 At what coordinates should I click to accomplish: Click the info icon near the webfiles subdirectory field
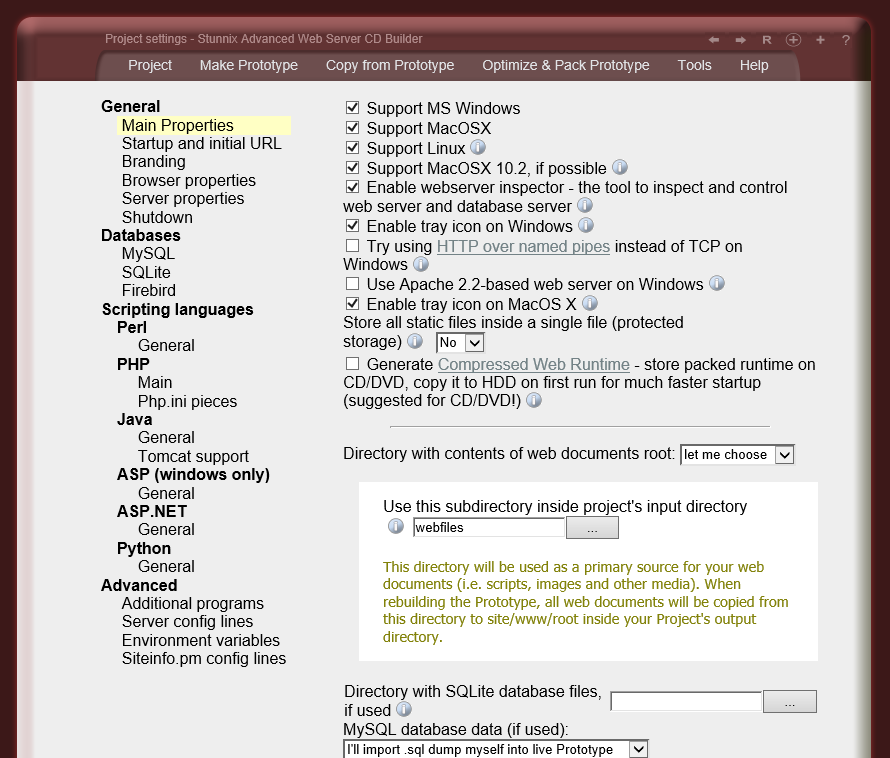tap(396, 526)
